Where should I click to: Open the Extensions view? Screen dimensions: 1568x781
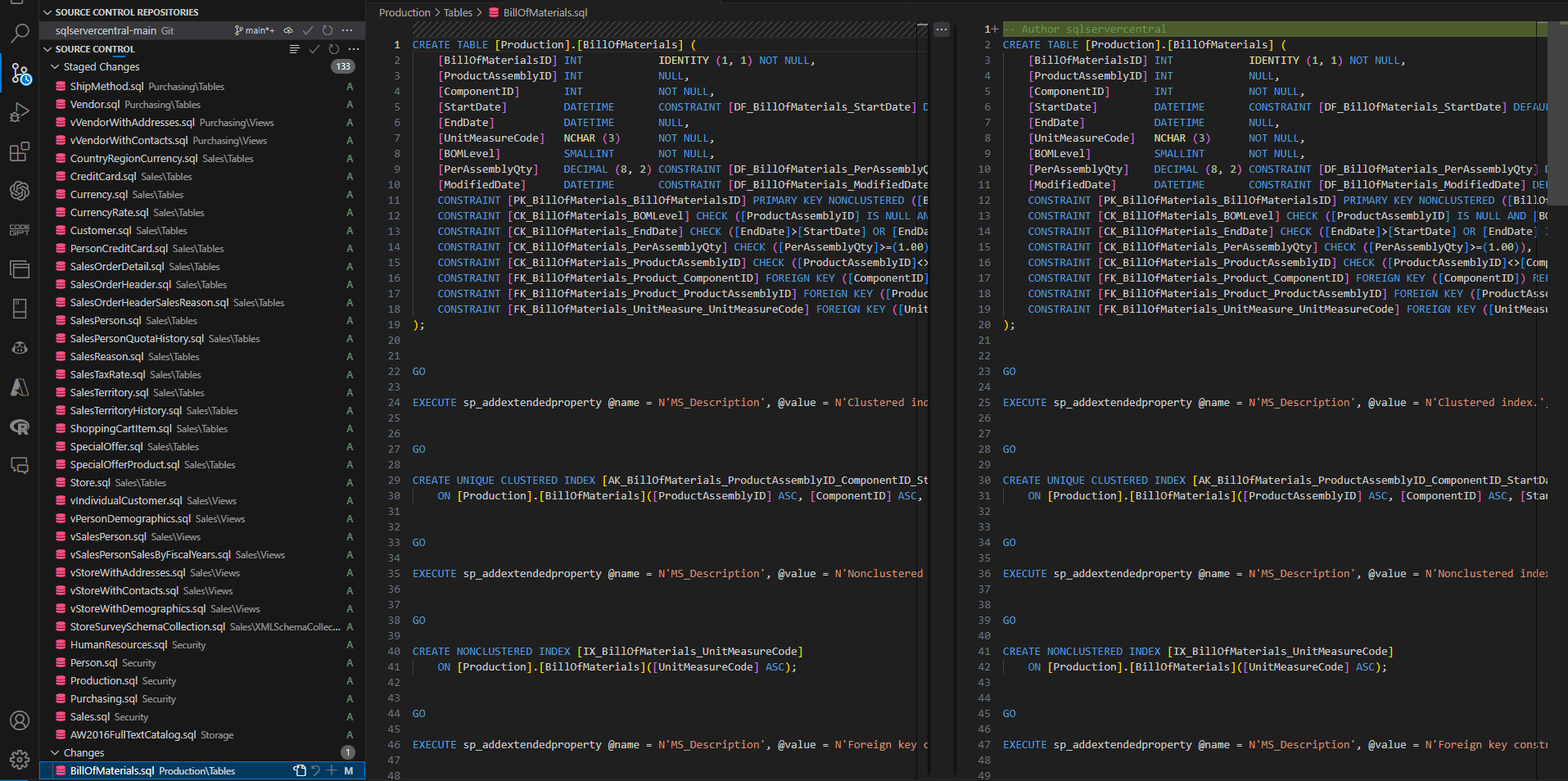tap(20, 151)
